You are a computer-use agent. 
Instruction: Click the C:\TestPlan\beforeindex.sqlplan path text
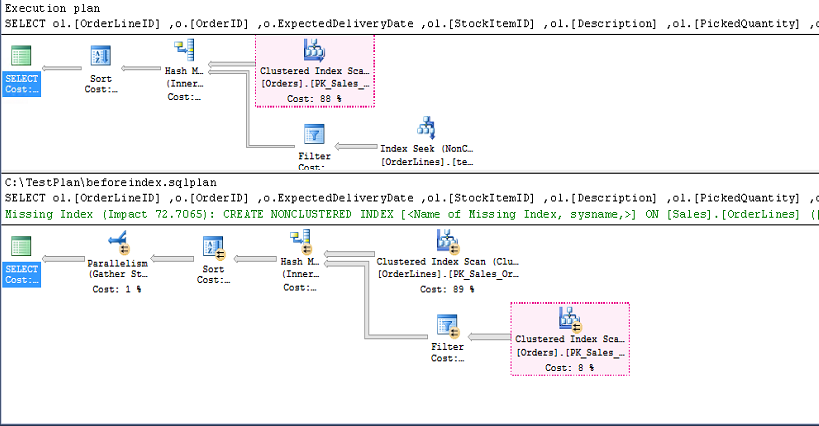coord(111,182)
